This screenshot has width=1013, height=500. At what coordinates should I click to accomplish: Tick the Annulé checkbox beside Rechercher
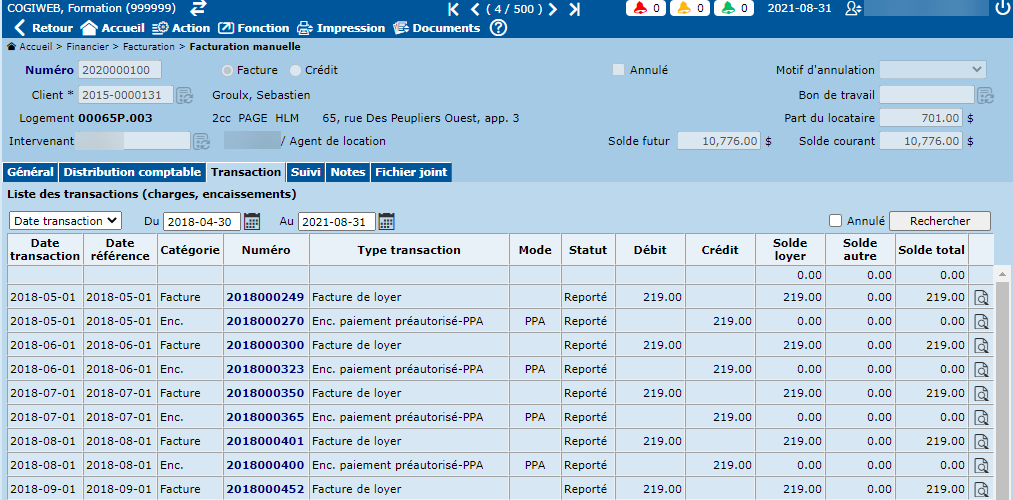click(836, 221)
